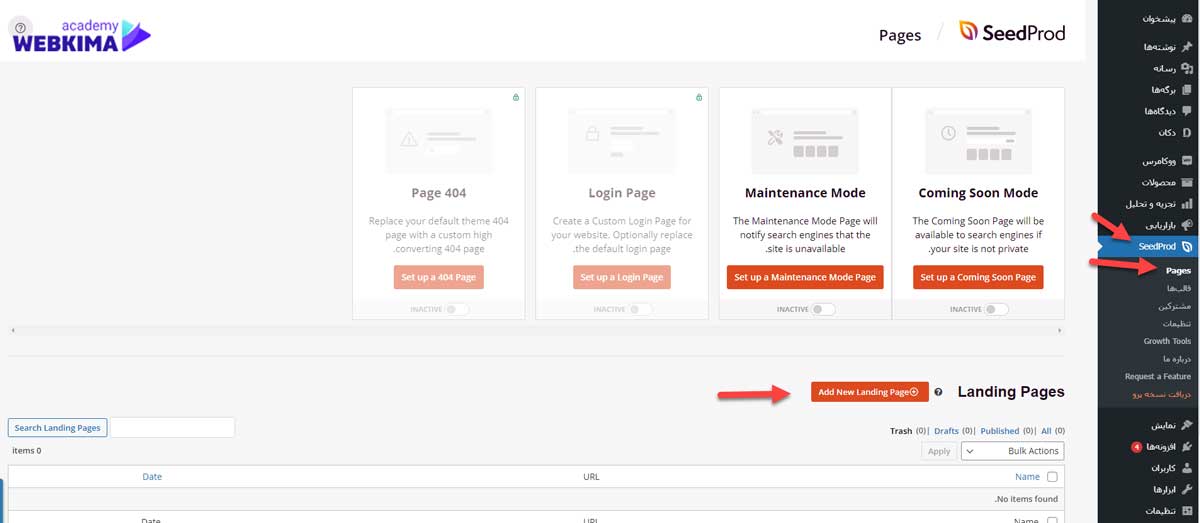
Task: Filter landing pages by Published
Action: [999, 431]
